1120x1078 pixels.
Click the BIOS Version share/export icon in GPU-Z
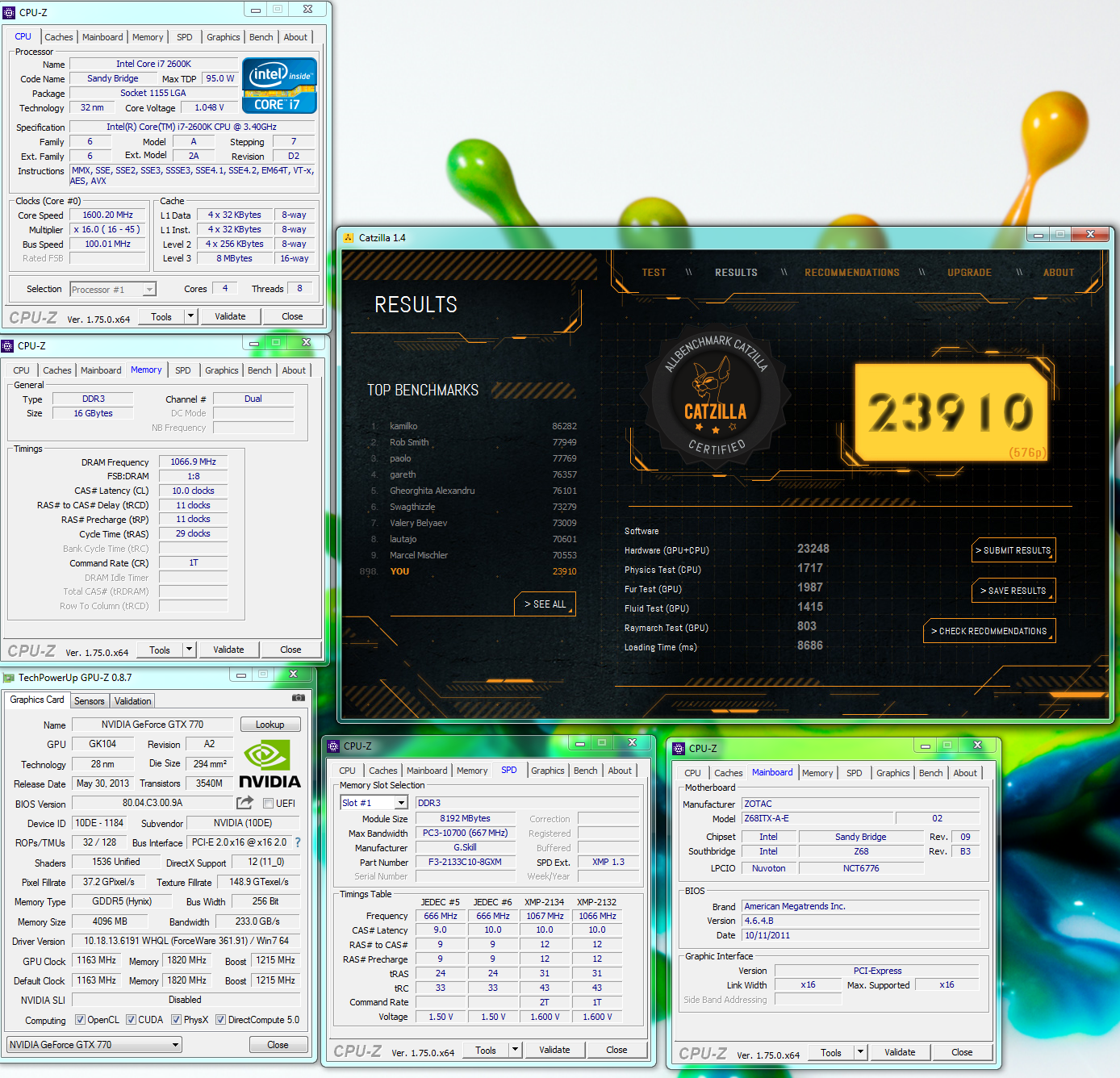coord(244,803)
